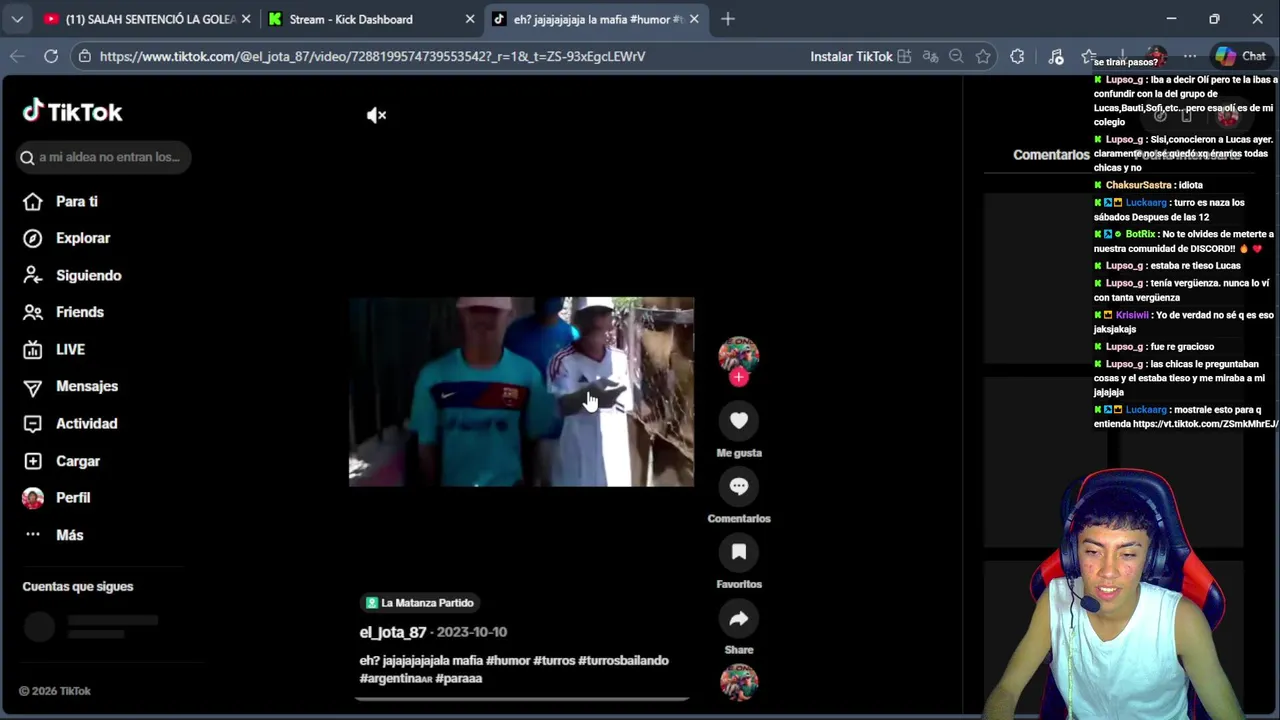
Task: Open the spinning music disc thumbnail
Action: point(739,682)
